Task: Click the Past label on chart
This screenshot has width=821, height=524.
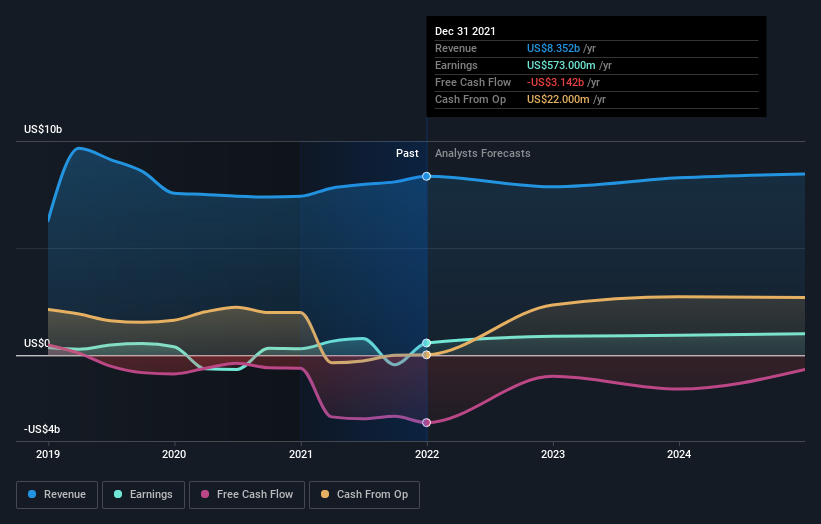Action: pyautogui.click(x=407, y=153)
